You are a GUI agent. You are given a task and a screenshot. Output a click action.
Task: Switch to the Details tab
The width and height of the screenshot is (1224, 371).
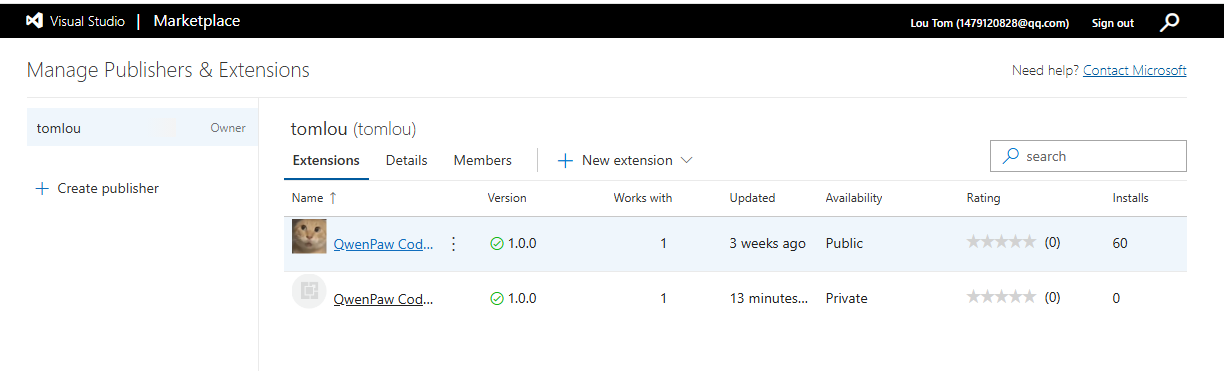406,160
